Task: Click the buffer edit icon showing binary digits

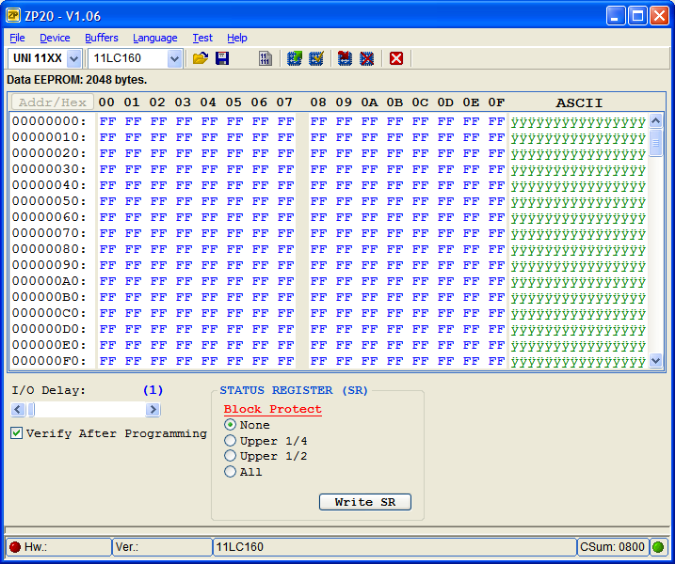Action: coord(265,59)
